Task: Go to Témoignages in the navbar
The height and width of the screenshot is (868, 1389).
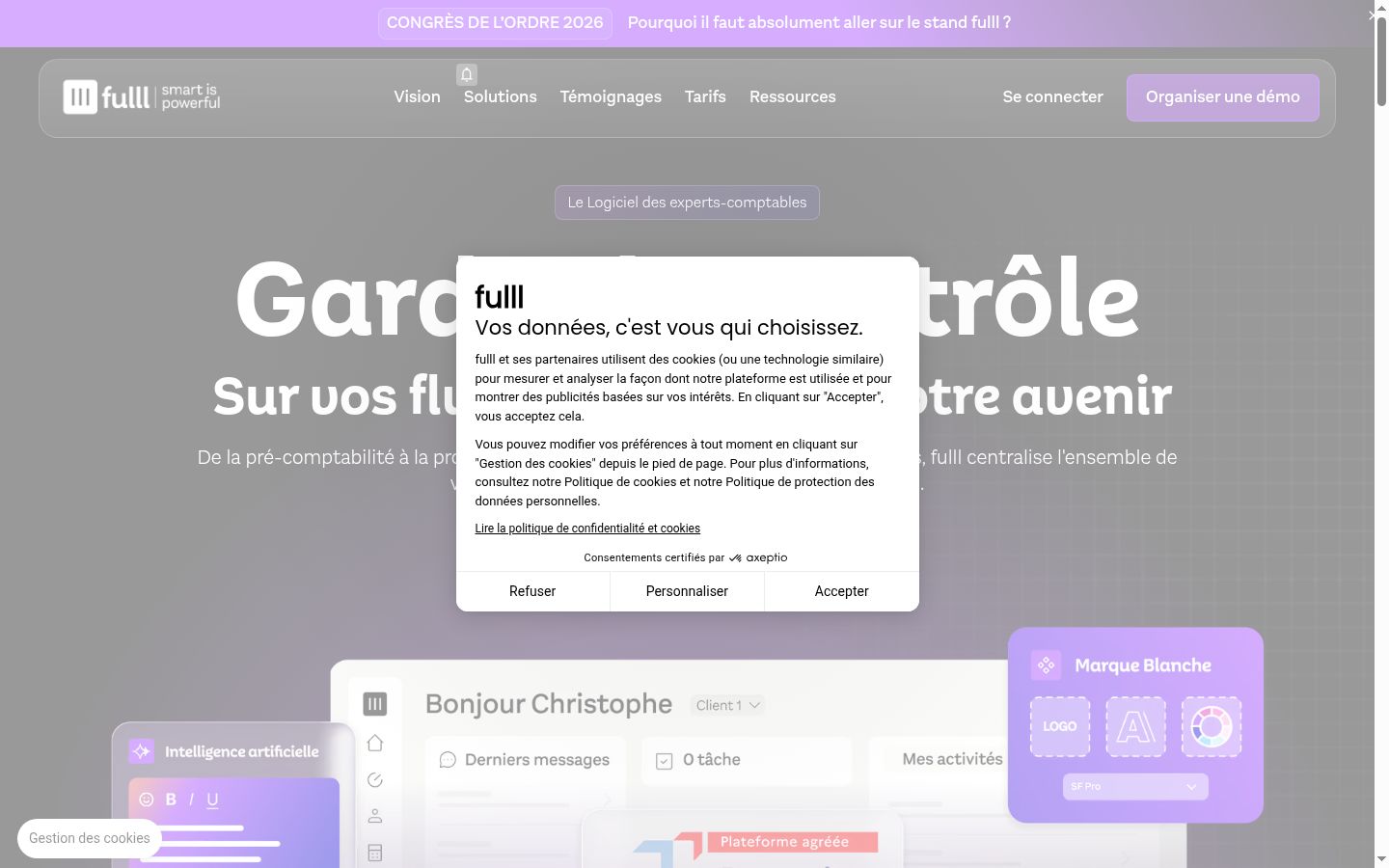Action: (611, 96)
